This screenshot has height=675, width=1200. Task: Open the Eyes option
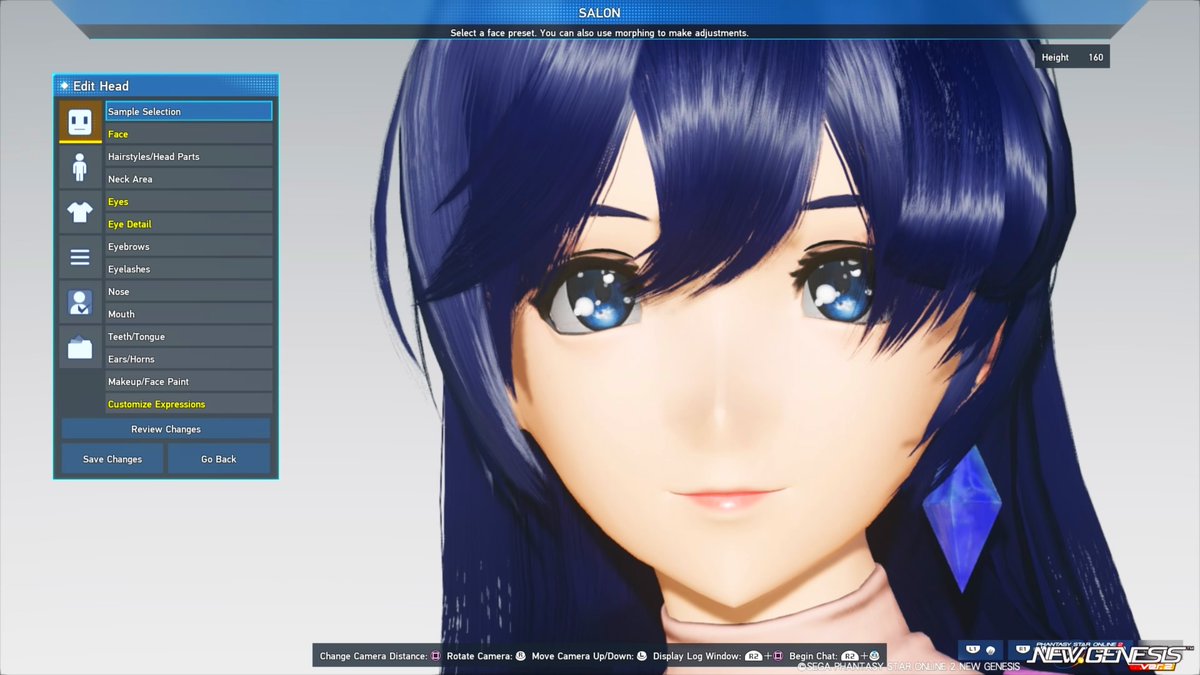[x=189, y=201]
